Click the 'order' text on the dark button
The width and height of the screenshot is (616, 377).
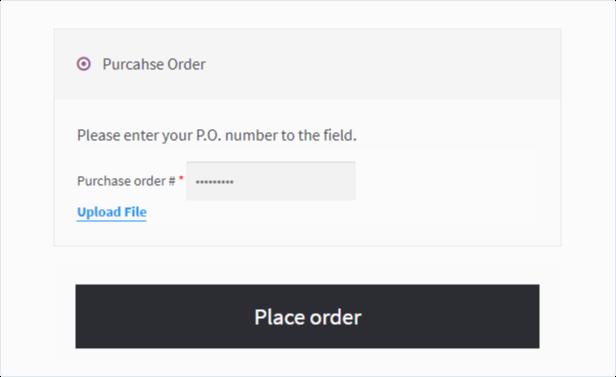coord(336,317)
